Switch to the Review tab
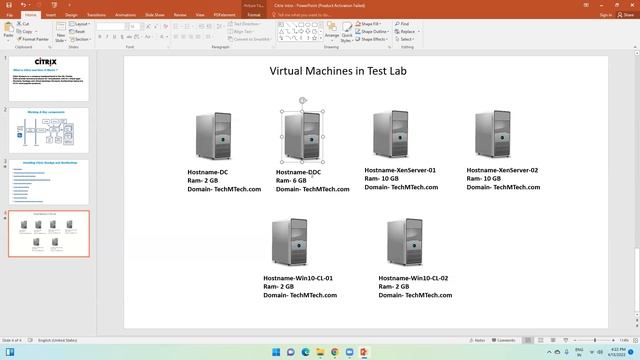 point(180,15)
